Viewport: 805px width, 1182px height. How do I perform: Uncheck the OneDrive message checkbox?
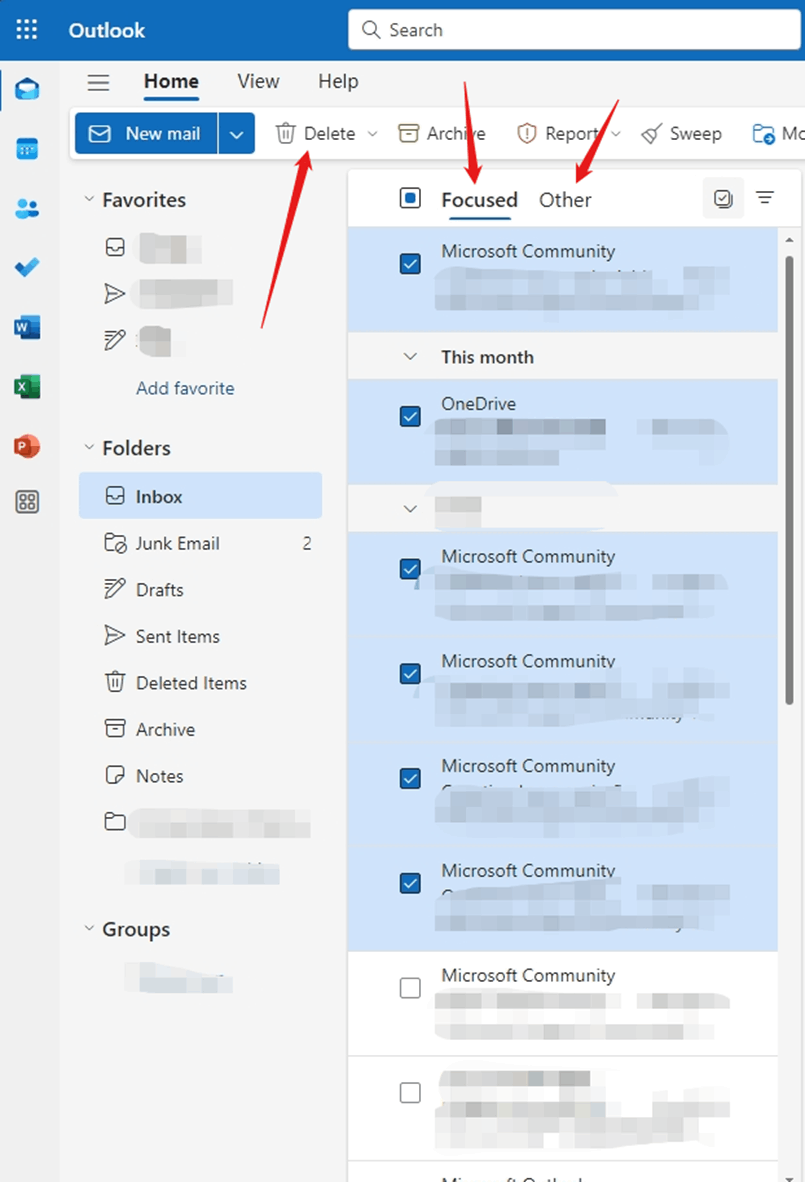click(410, 416)
